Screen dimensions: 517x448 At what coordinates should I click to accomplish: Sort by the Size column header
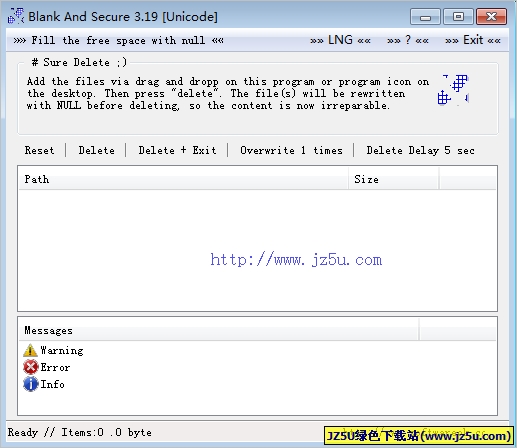click(394, 179)
